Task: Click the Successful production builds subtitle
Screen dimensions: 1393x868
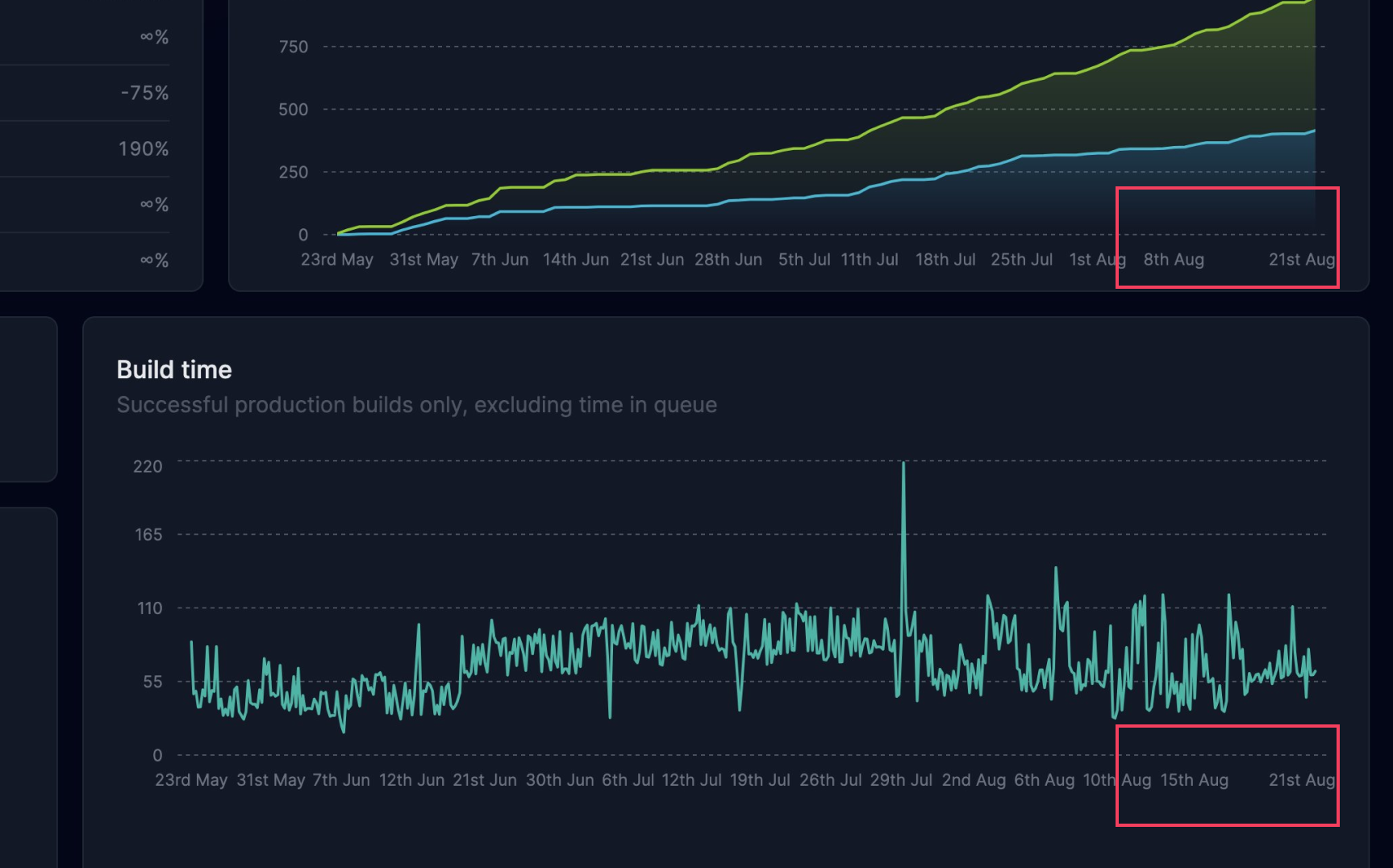Action: pos(416,404)
